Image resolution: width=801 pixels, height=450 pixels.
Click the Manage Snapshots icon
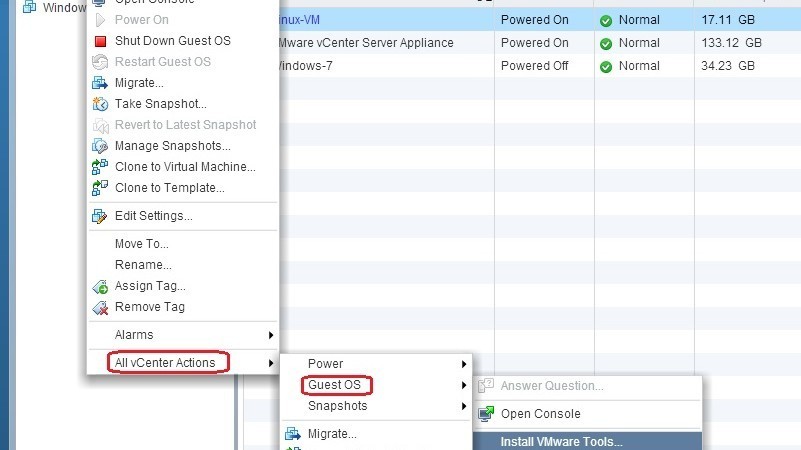click(100, 146)
